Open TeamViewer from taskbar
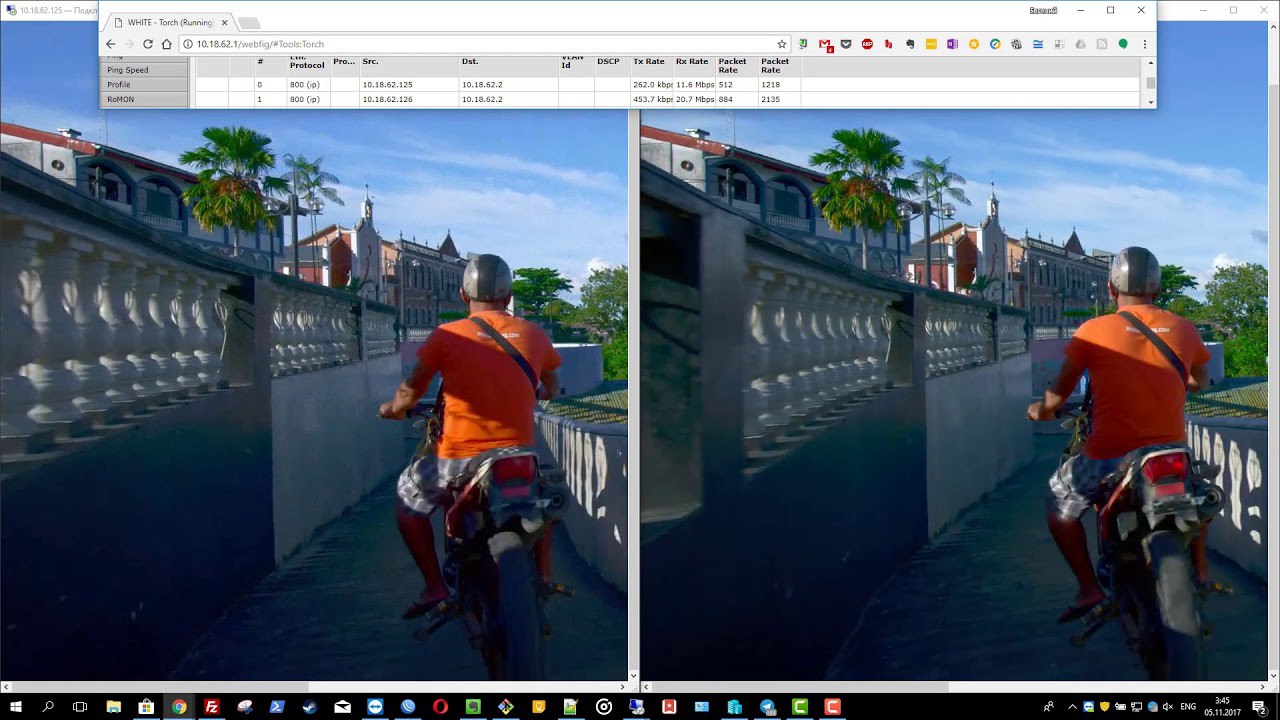 pyautogui.click(x=375, y=707)
